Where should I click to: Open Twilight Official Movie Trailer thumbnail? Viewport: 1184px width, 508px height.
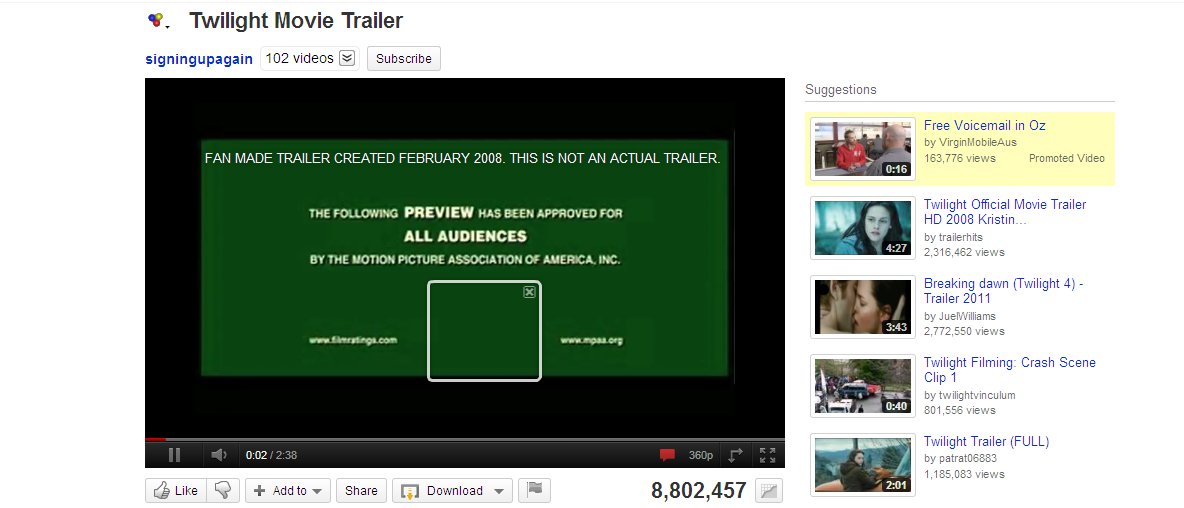(862, 227)
